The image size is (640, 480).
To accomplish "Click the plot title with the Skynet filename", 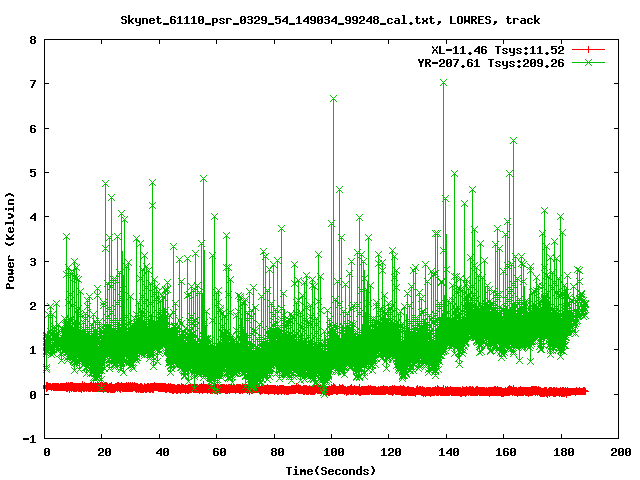I will tap(330, 19).
